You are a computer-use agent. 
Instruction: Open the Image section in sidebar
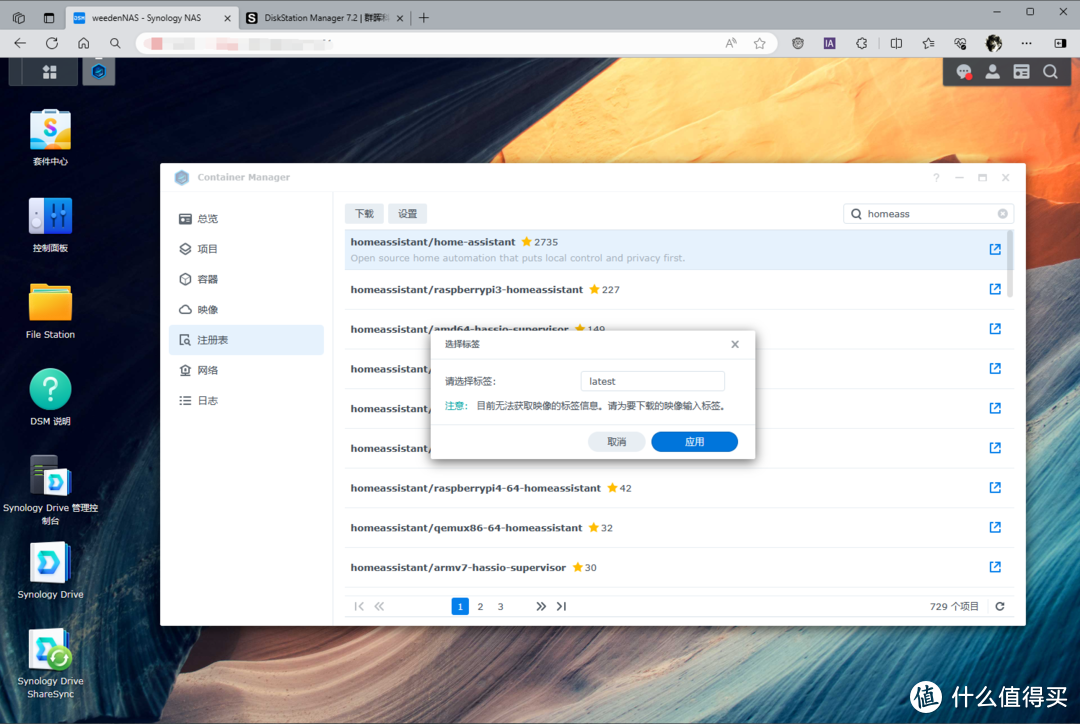coord(246,309)
